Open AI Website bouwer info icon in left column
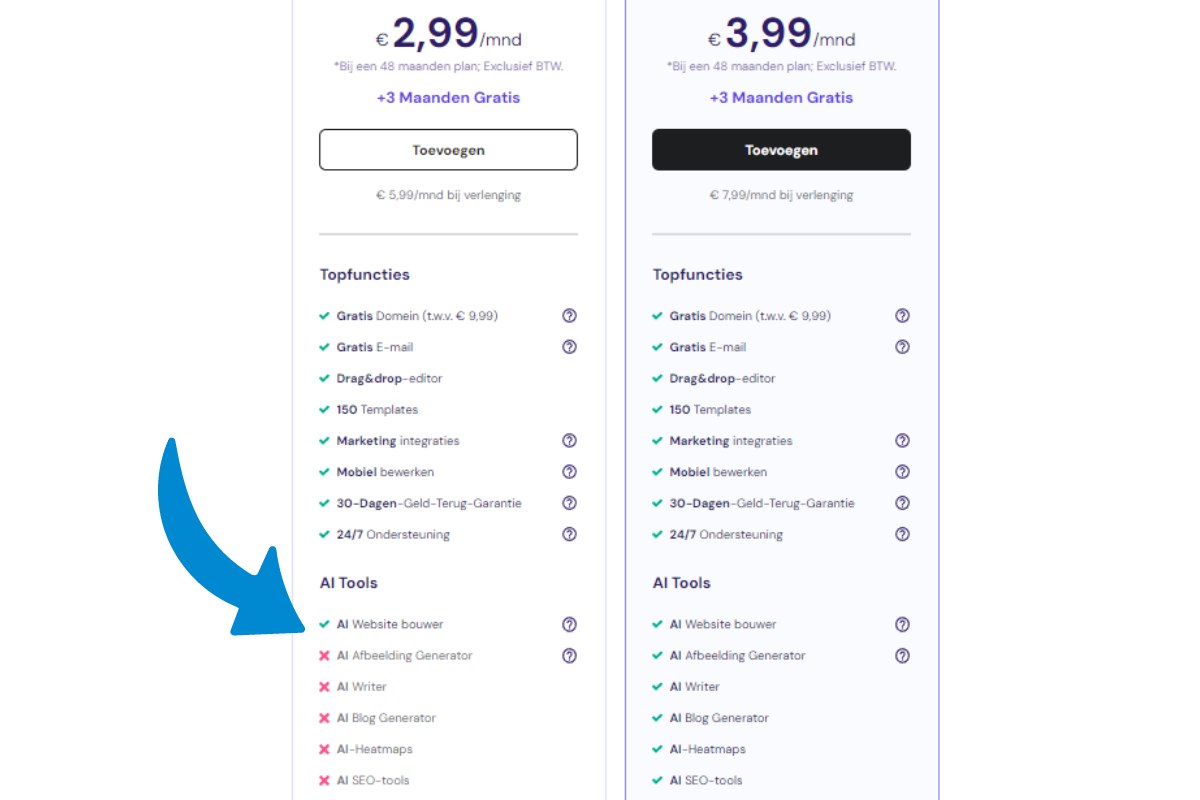This screenshot has height=800, width=1200. point(569,624)
